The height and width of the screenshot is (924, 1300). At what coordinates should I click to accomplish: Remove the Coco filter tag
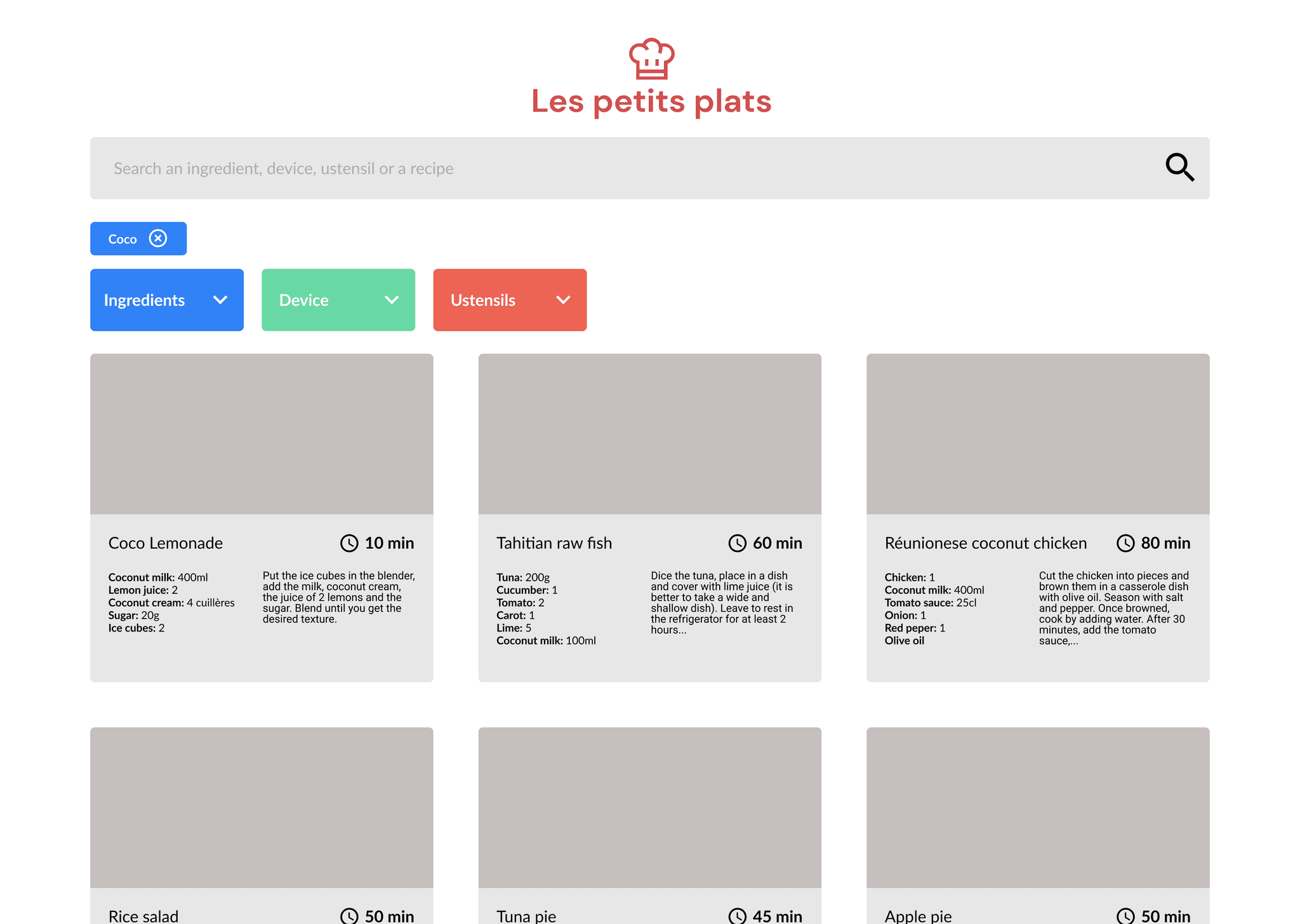point(158,239)
